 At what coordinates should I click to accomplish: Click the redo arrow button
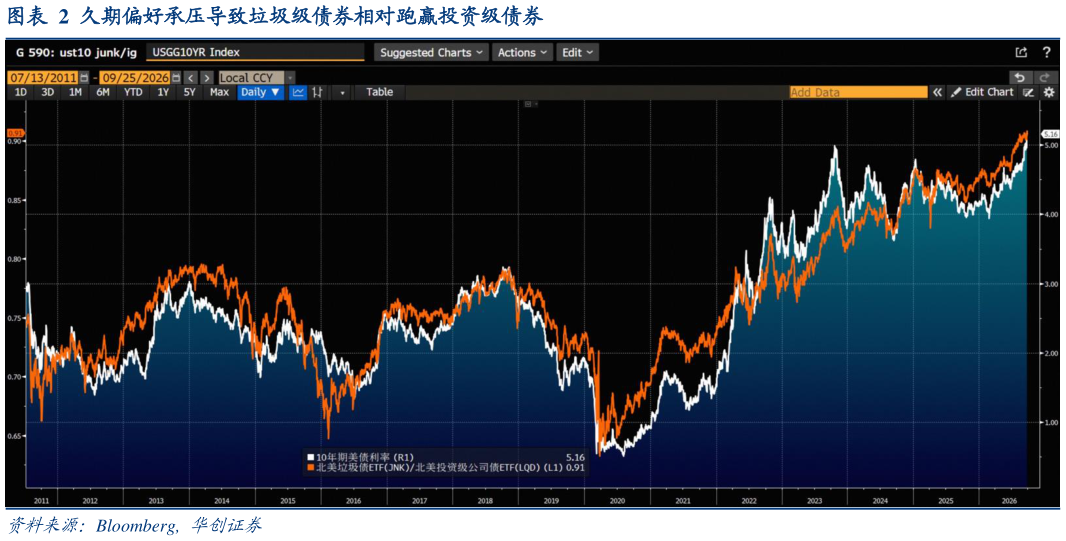click(x=1044, y=77)
